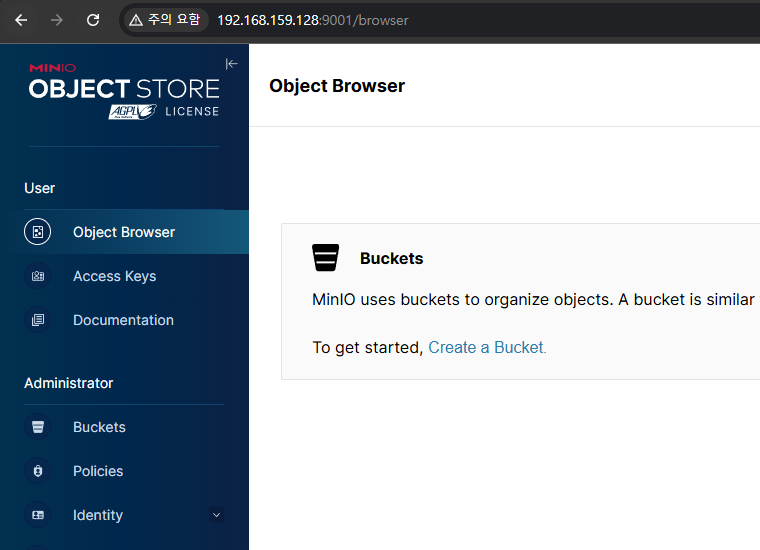Open the Access Keys menu item
760x550 pixels.
click(124, 276)
